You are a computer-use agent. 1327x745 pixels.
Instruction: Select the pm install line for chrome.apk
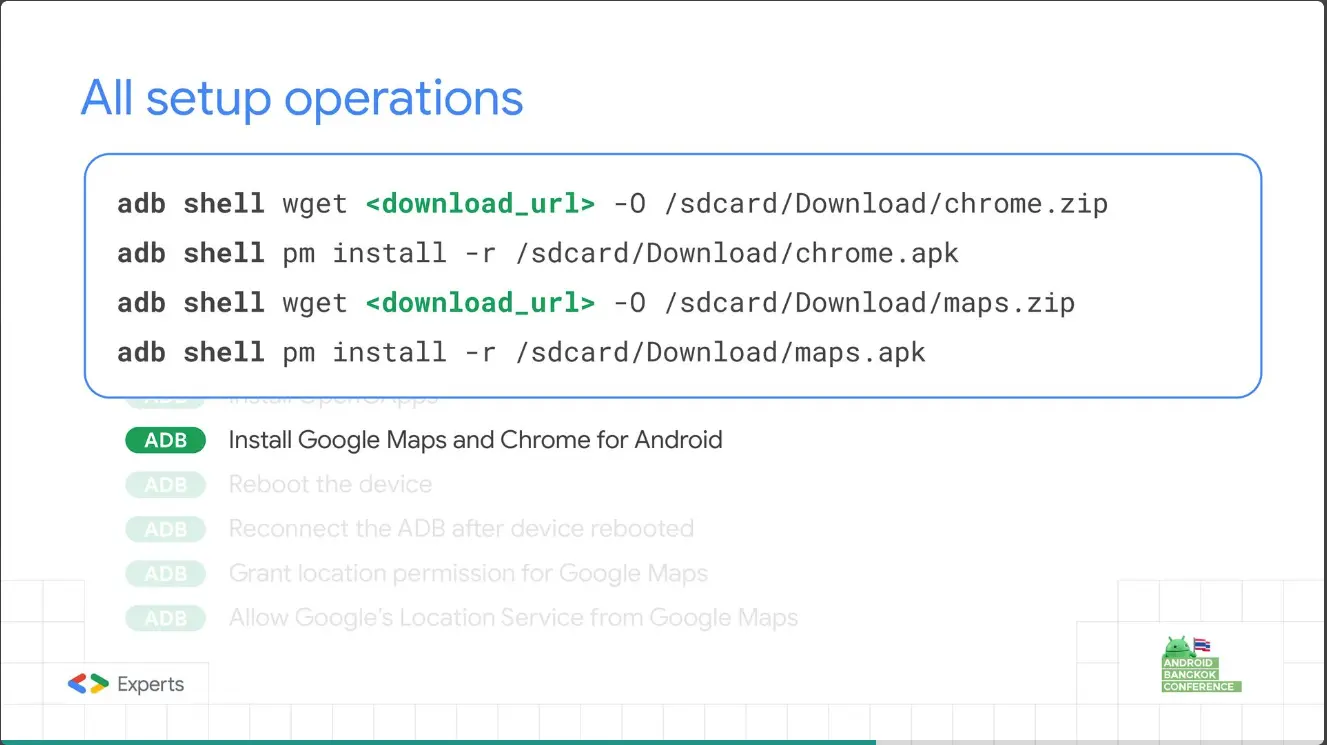coord(538,253)
